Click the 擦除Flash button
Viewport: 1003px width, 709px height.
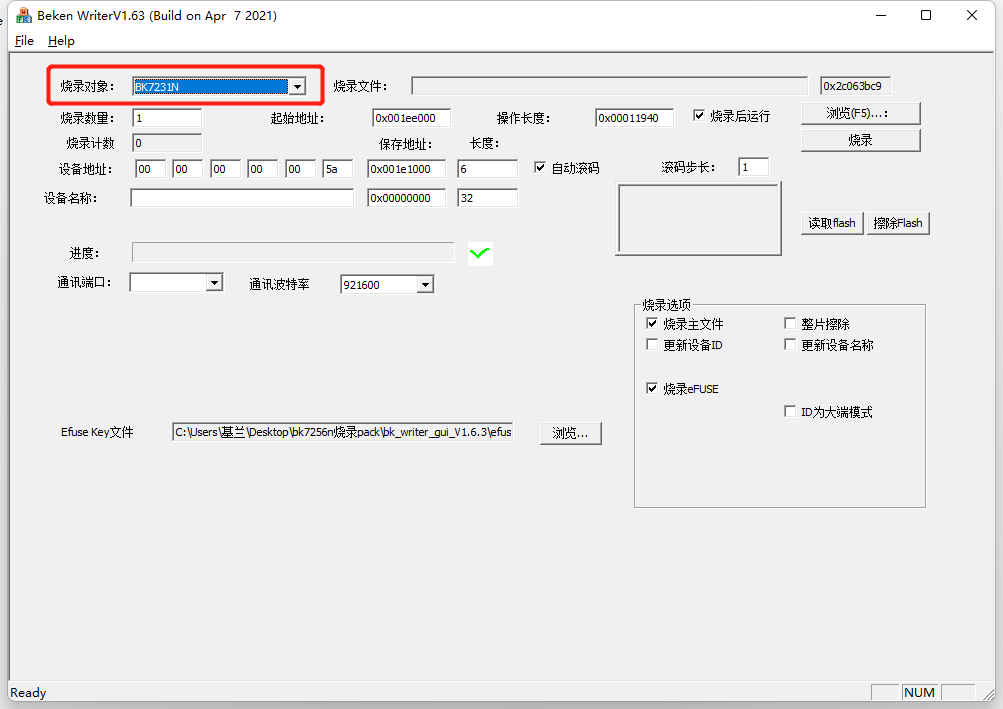[x=897, y=223]
